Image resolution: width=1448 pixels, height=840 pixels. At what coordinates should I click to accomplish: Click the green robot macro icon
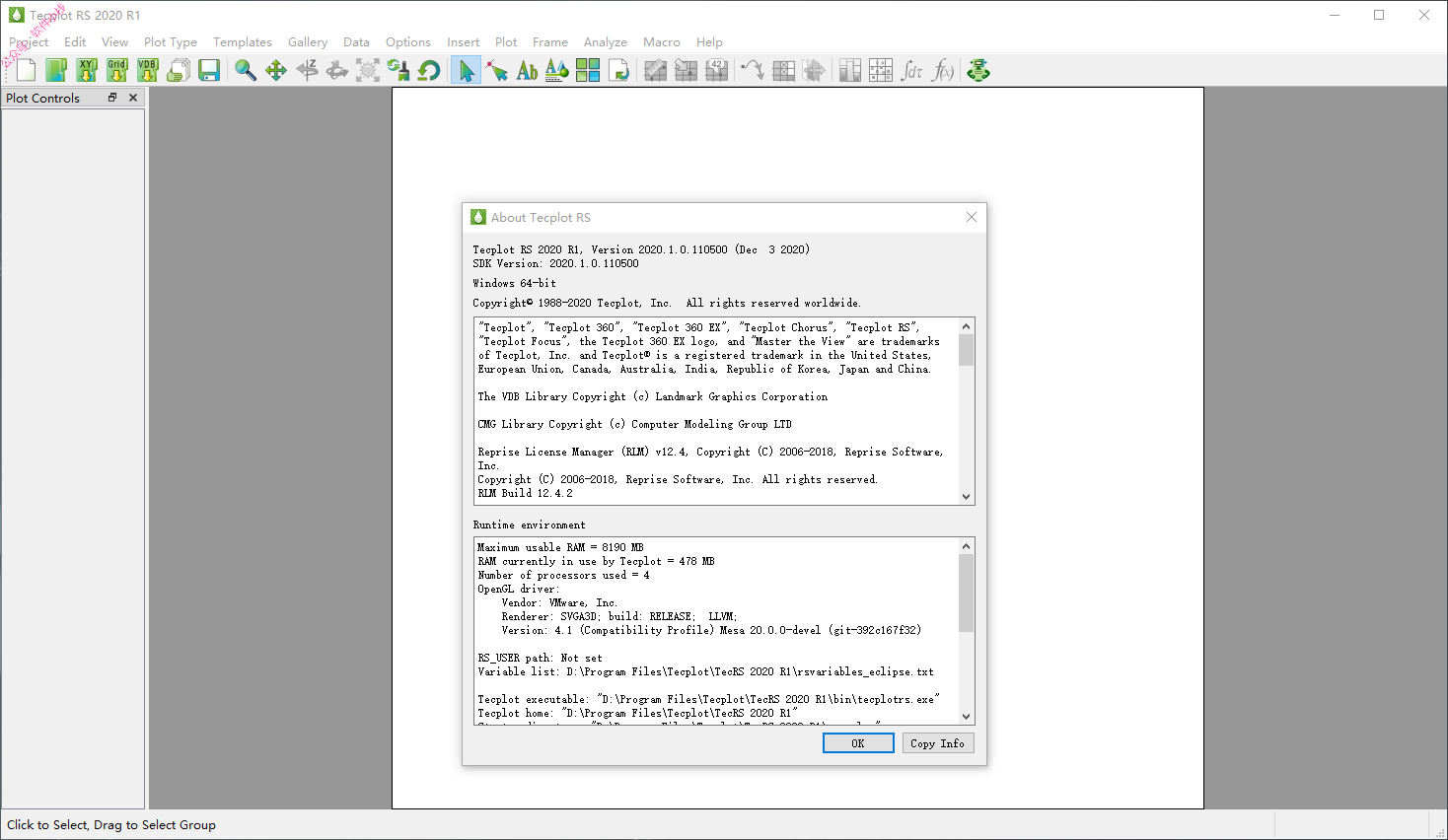pos(978,70)
